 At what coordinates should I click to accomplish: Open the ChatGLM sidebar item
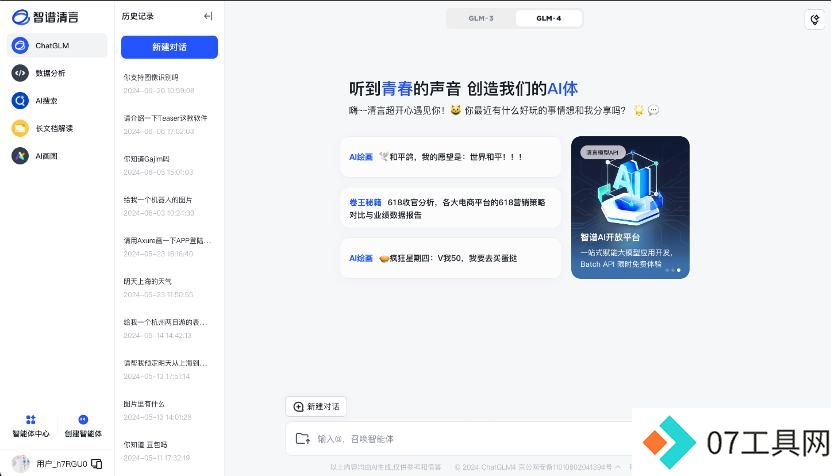57,46
